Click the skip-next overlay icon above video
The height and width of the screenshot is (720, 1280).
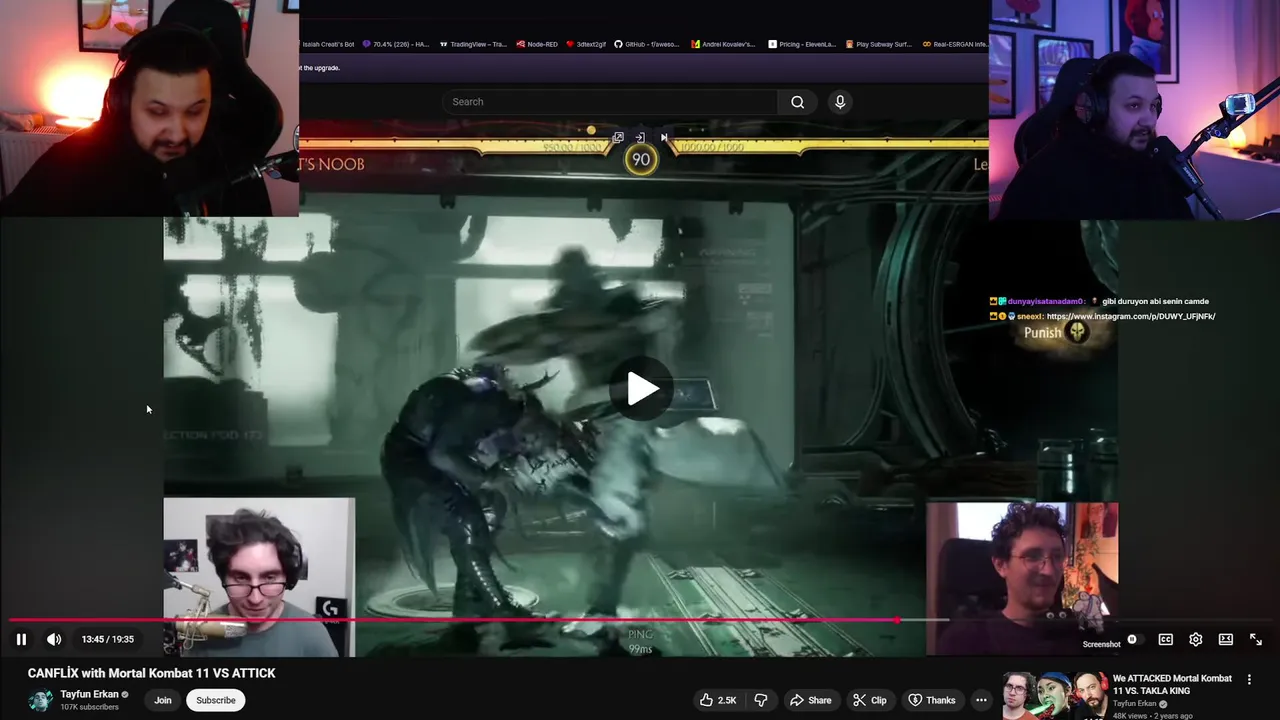point(664,138)
